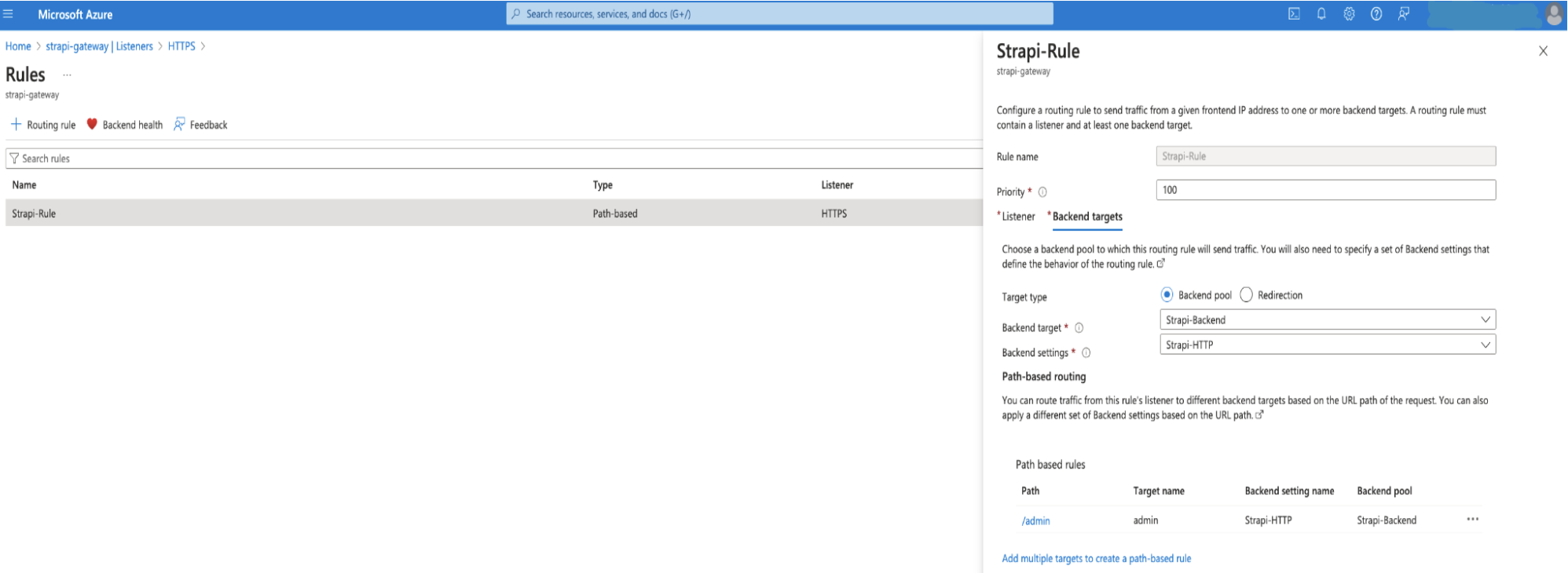
Task: Click the Path-based cell
Action: [615, 214]
